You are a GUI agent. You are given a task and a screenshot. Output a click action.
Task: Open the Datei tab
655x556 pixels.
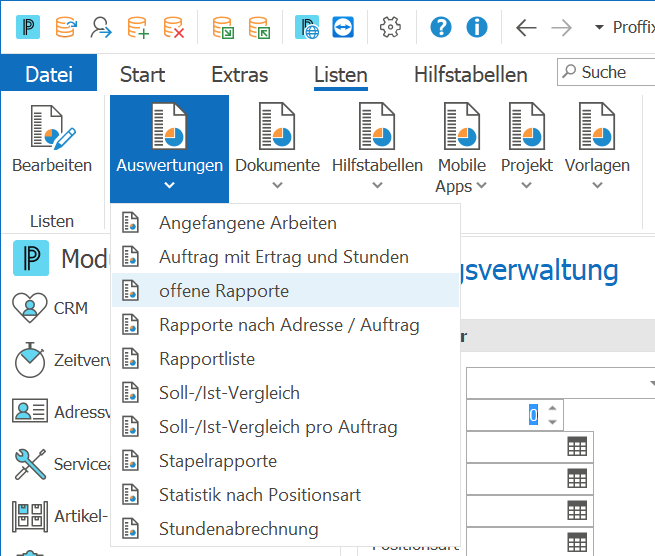[49, 74]
